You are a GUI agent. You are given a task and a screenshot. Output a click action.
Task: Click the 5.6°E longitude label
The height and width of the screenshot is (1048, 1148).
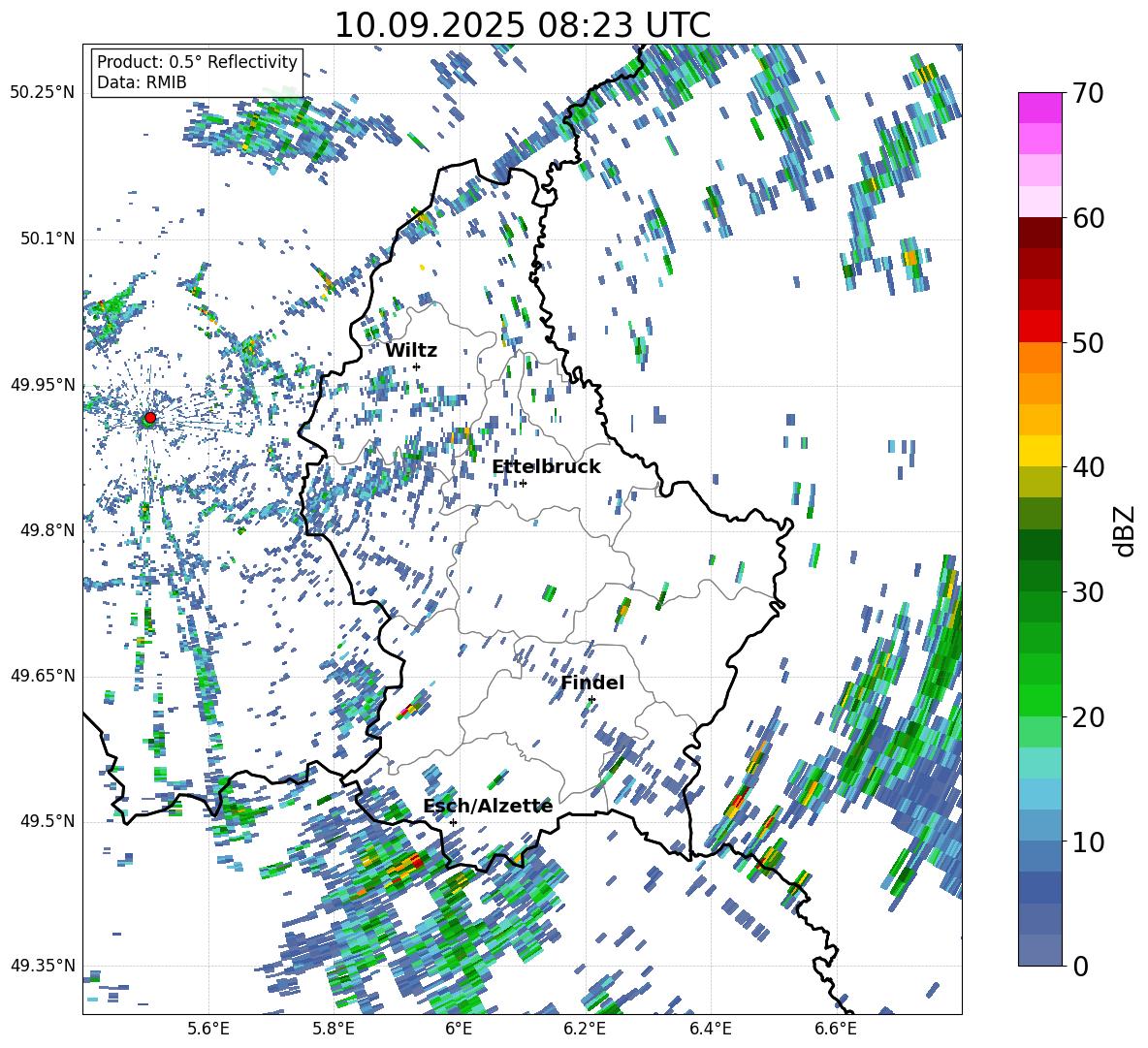click(x=208, y=1030)
